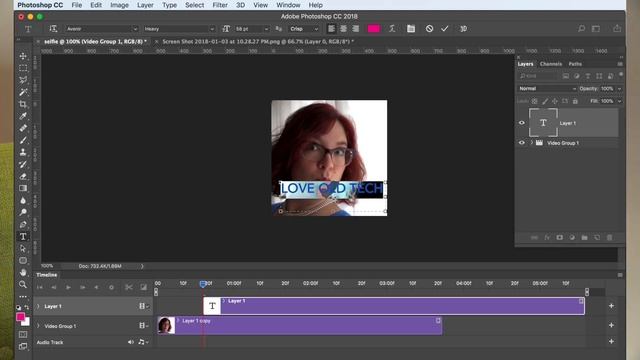Select the Pen tool

[x=23, y=224]
